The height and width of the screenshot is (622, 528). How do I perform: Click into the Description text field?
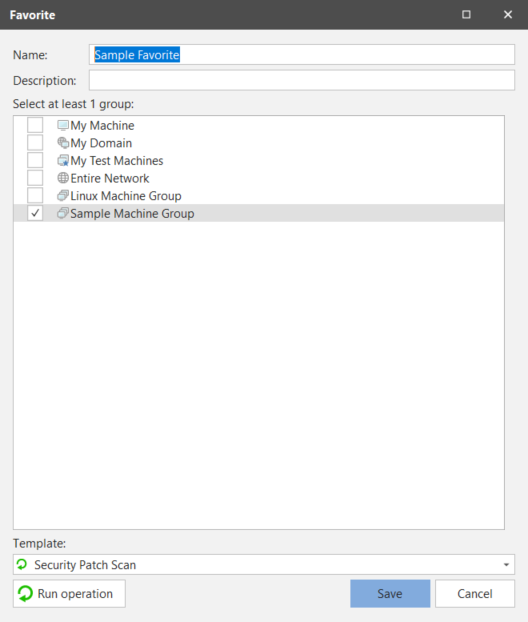click(302, 80)
